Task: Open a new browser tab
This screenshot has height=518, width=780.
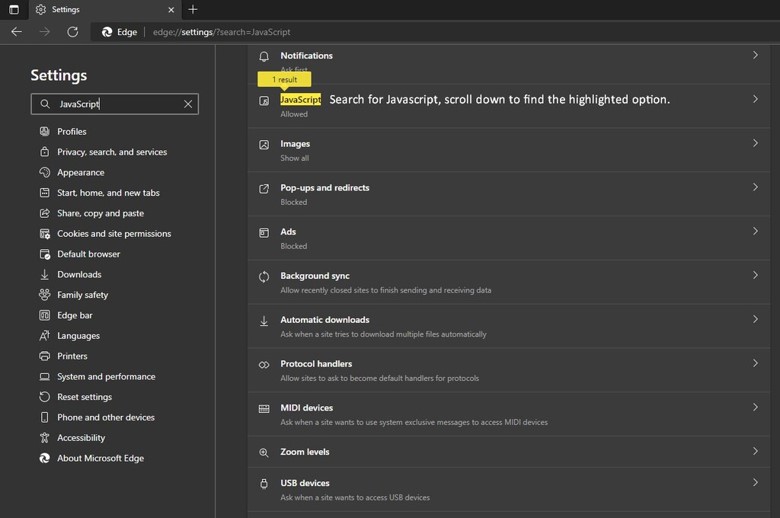Action: click(193, 10)
